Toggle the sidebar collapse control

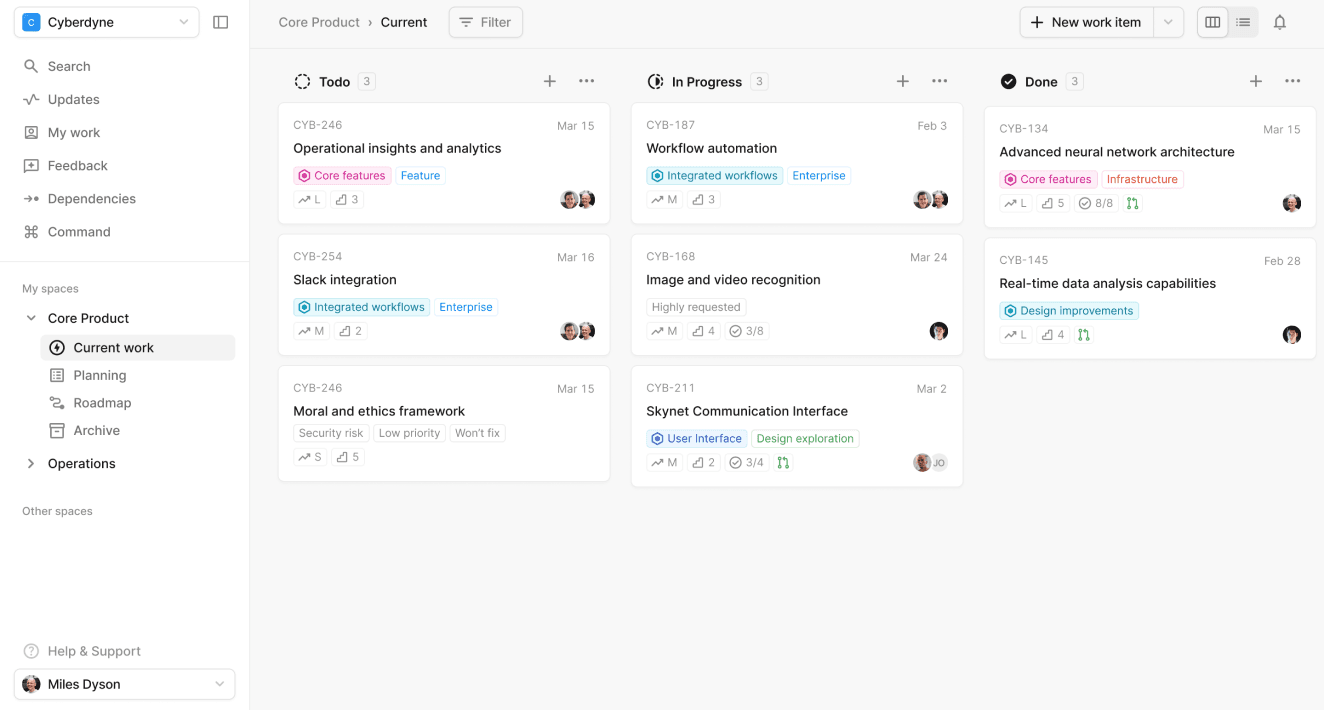click(220, 21)
